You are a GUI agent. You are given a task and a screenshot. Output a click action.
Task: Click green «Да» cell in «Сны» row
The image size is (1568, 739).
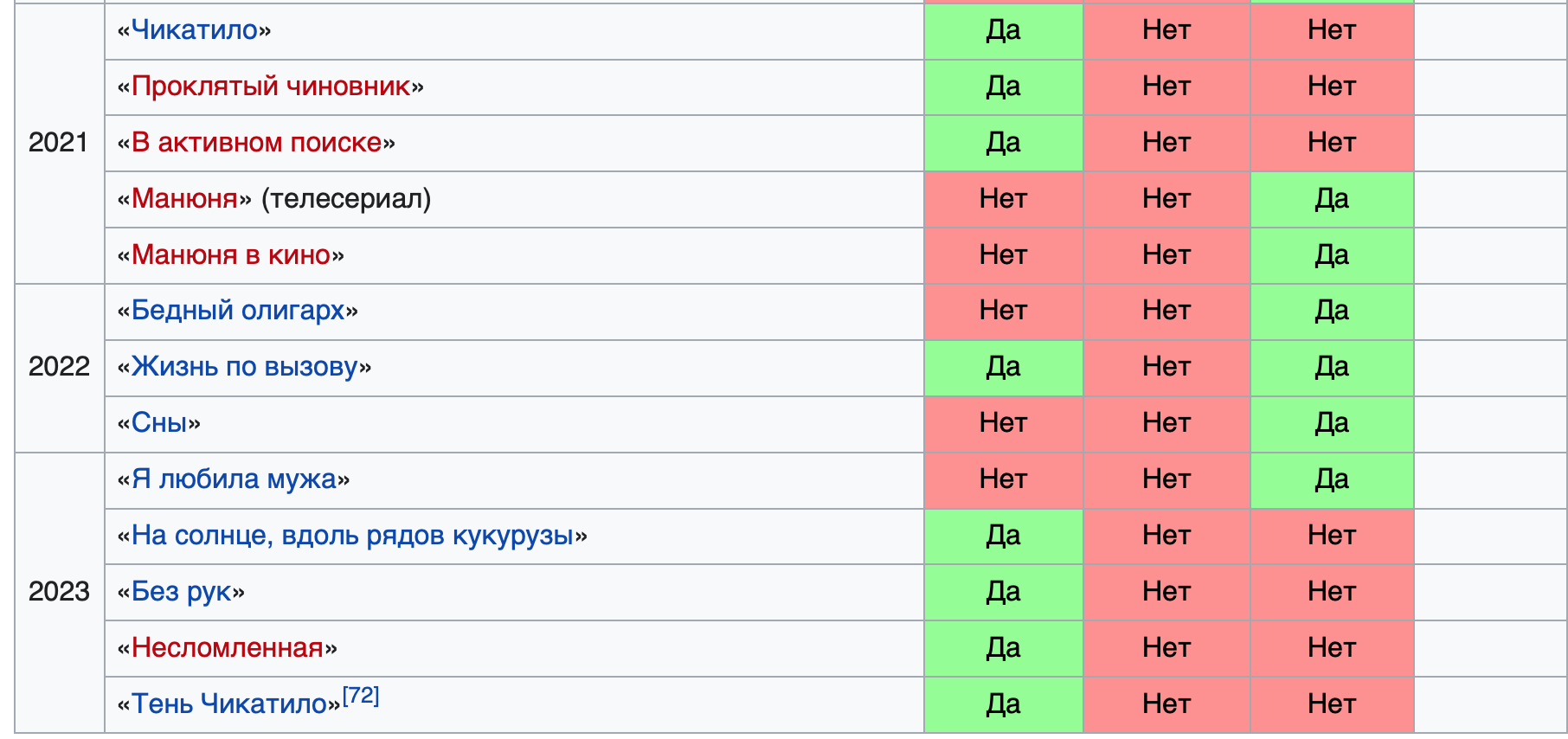pos(1333,424)
